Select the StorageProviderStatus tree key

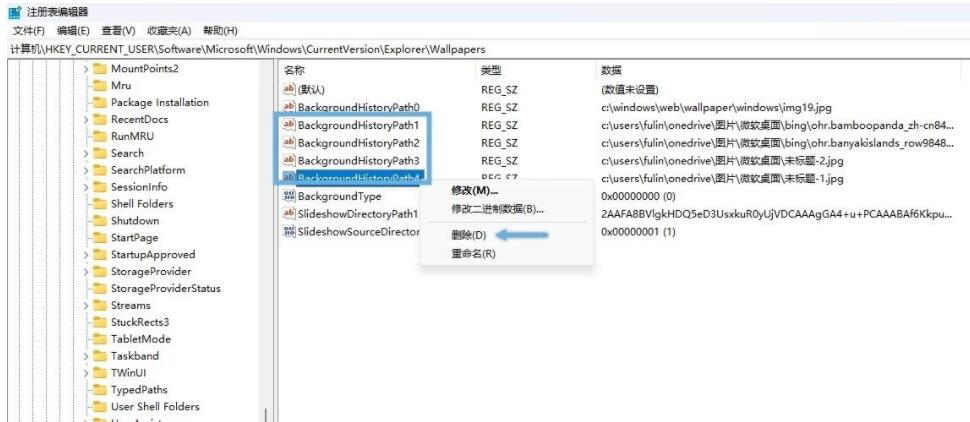point(165,288)
